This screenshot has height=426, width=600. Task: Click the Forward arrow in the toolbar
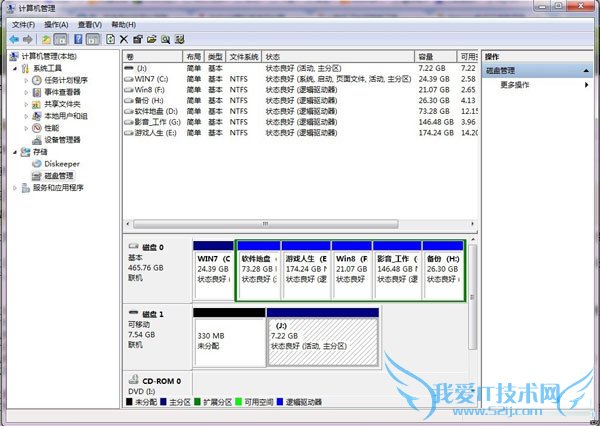tap(28, 39)
